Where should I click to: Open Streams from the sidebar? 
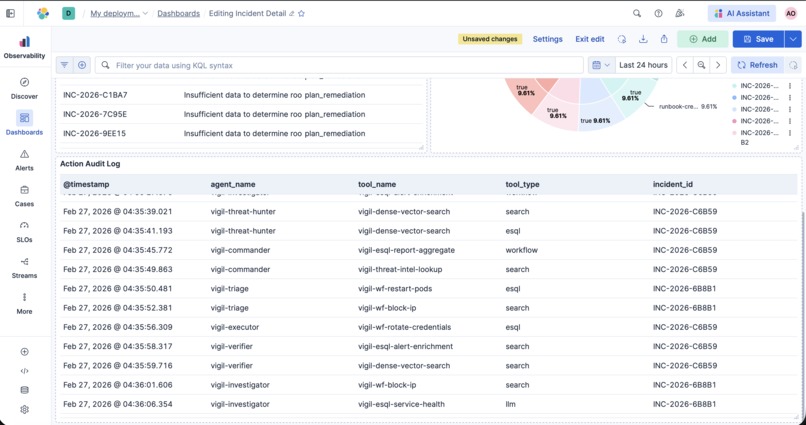pyautogui.click(x=24, y=268)
